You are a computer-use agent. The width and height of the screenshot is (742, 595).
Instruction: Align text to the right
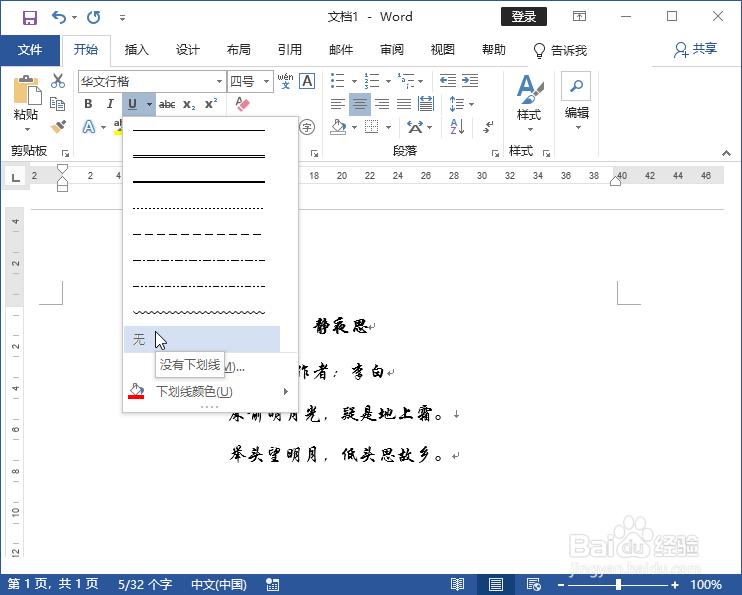(x=382, y=104)
